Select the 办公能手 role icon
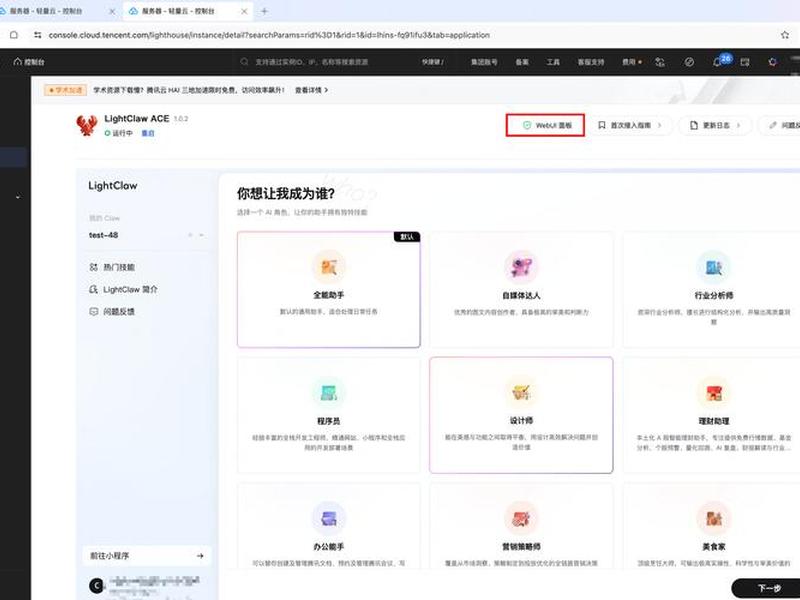This screenshot has width=800, height=600. [x=329, y=518]
